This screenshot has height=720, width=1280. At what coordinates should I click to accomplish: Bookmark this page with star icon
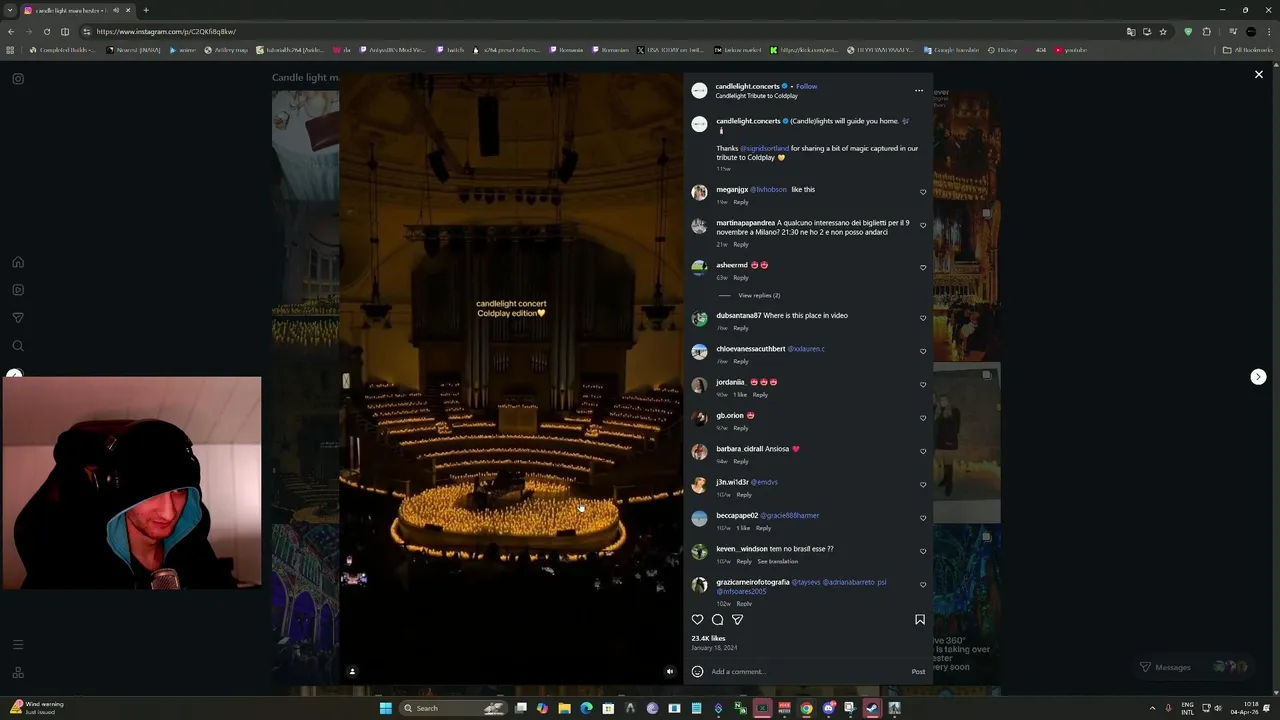(1163, 31)
